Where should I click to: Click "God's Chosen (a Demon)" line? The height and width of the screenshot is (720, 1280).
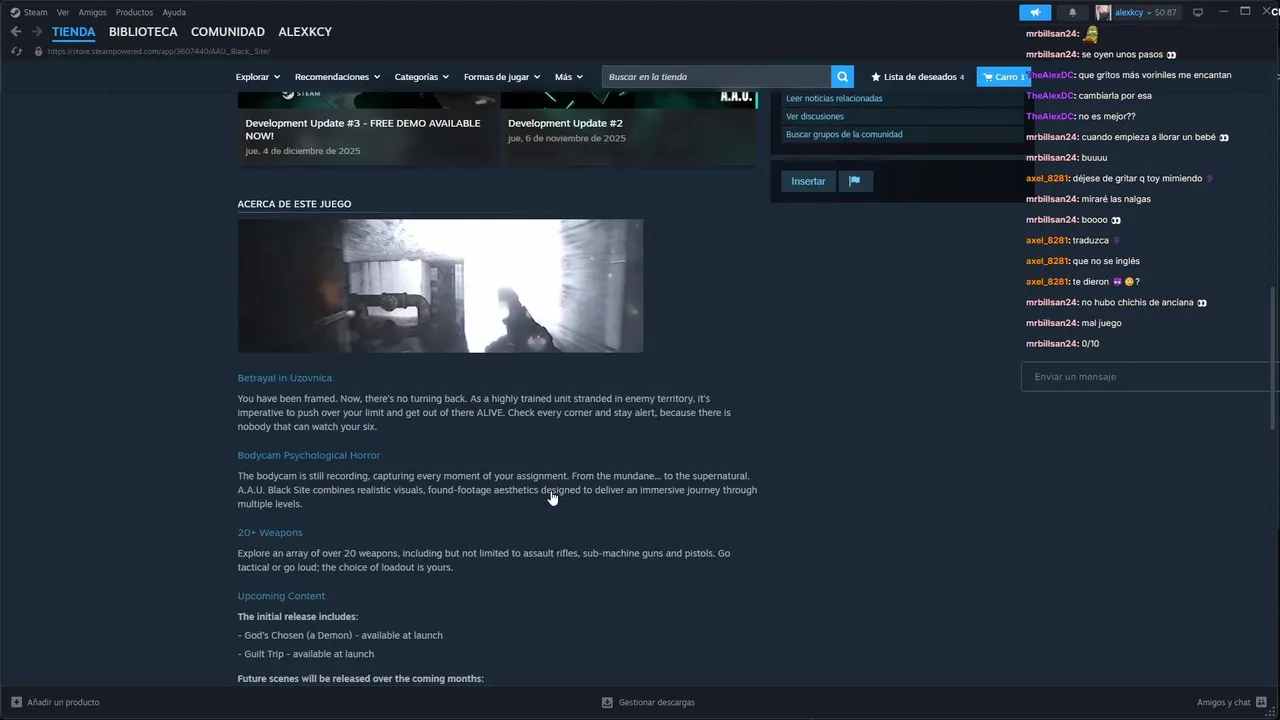(340, 635)
